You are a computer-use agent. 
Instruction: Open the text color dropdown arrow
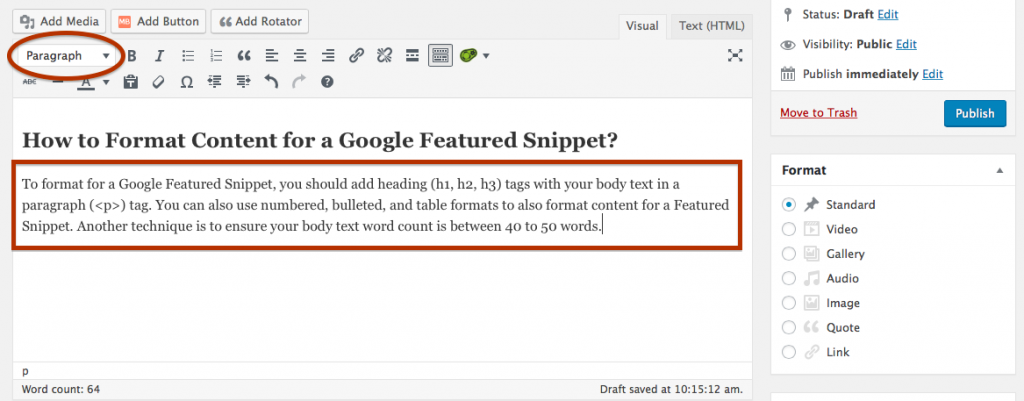(x=106, y=82)
